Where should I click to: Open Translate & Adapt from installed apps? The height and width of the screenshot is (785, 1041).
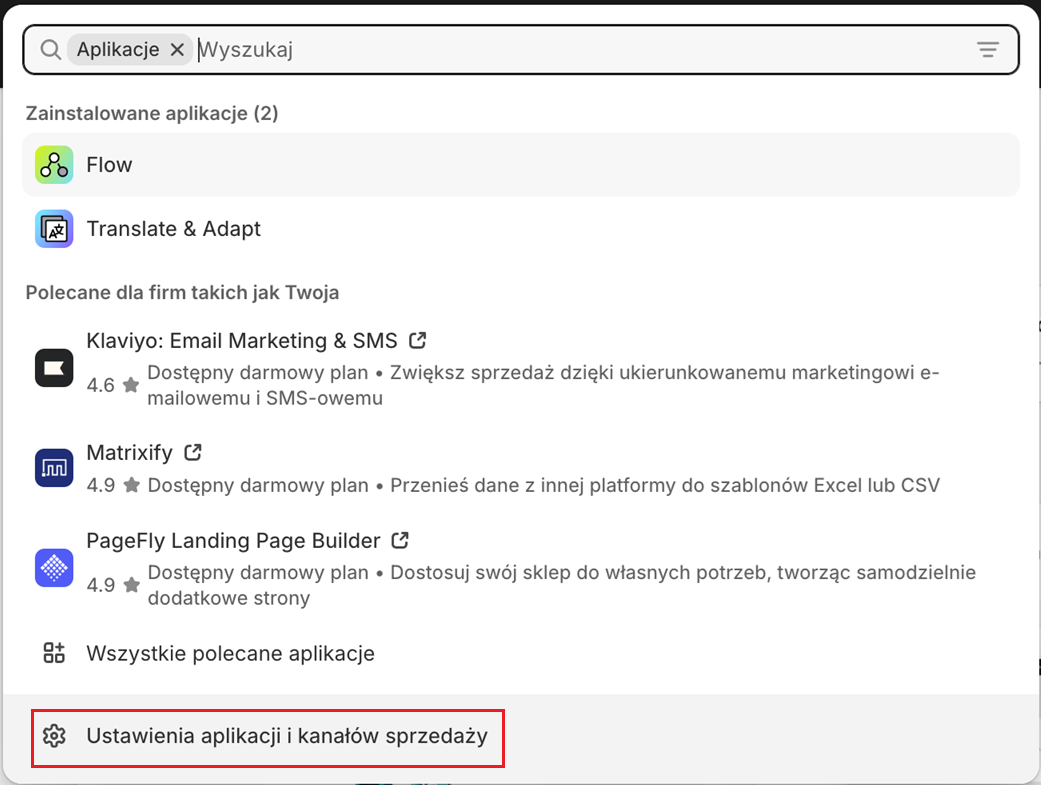[174, 229]
